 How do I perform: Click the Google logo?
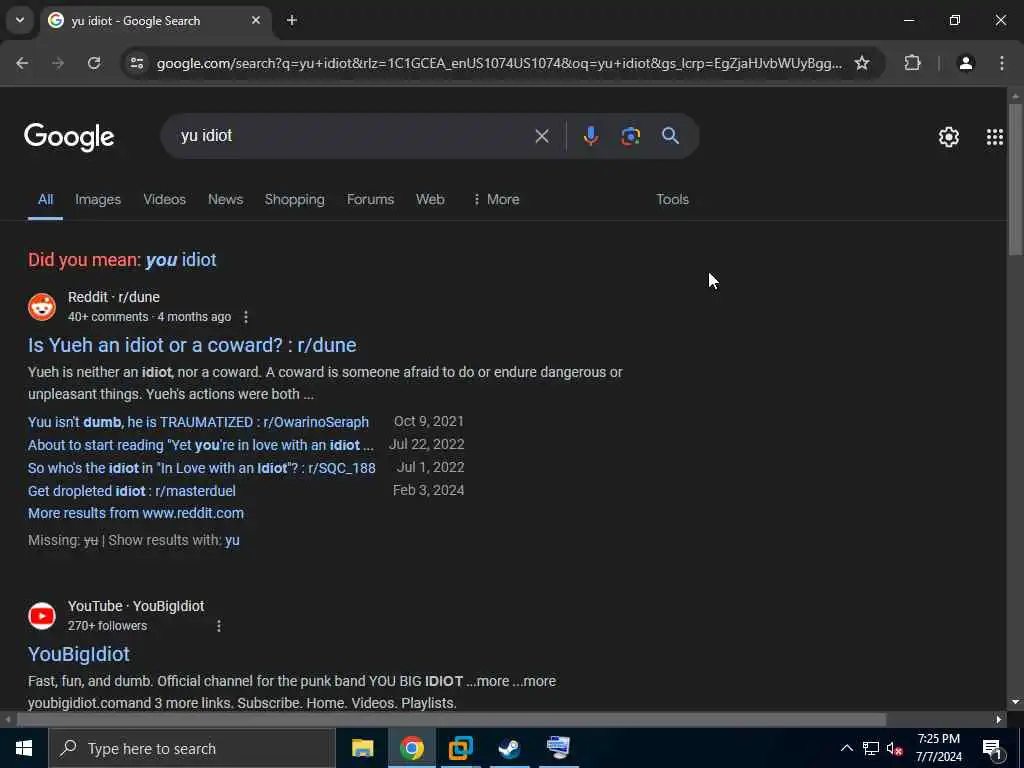pos(69,136)
